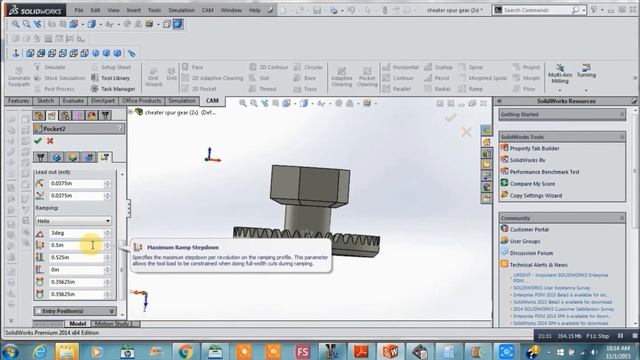Image resolution: width=640 pixels, height=360 pixels.
Task: Cancel Pocket2 with the red X
Action: point(50,141)
